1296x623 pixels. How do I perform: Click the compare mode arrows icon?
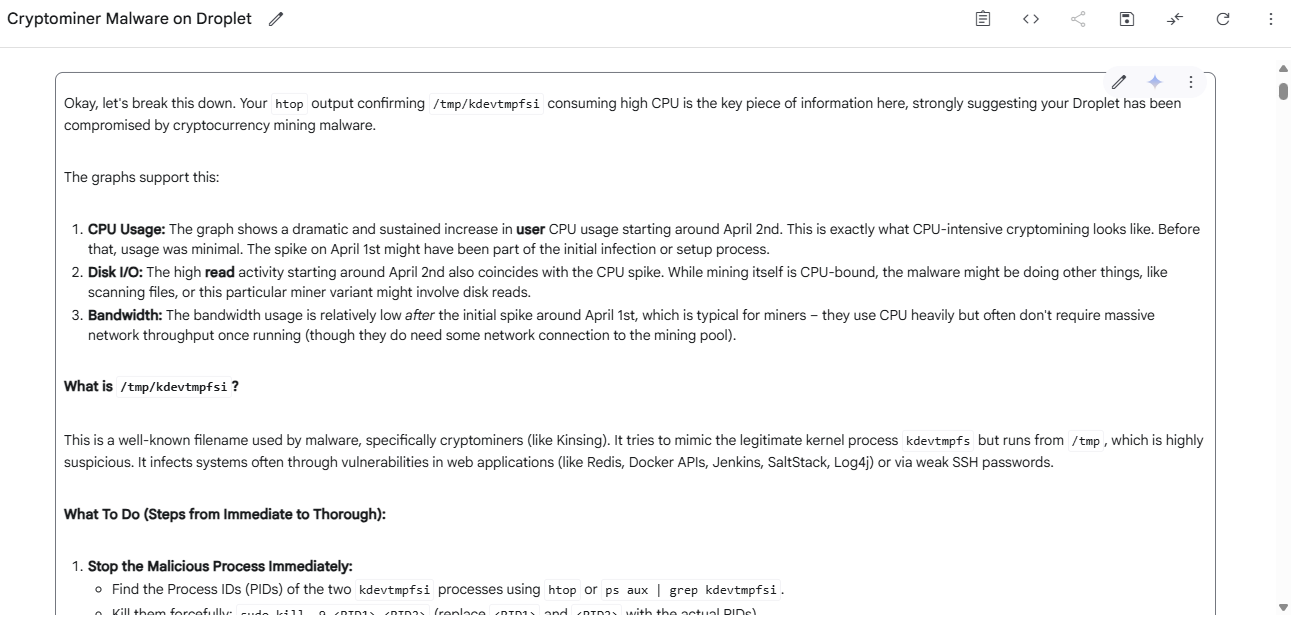click(x=1175, y=19)
